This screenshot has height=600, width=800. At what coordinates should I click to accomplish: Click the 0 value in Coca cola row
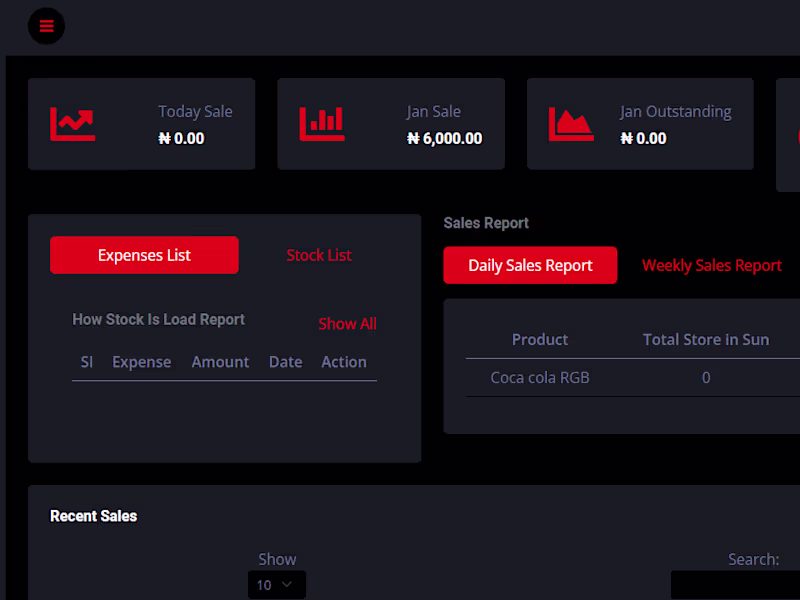pyautogui.click(x=706, y=378)
